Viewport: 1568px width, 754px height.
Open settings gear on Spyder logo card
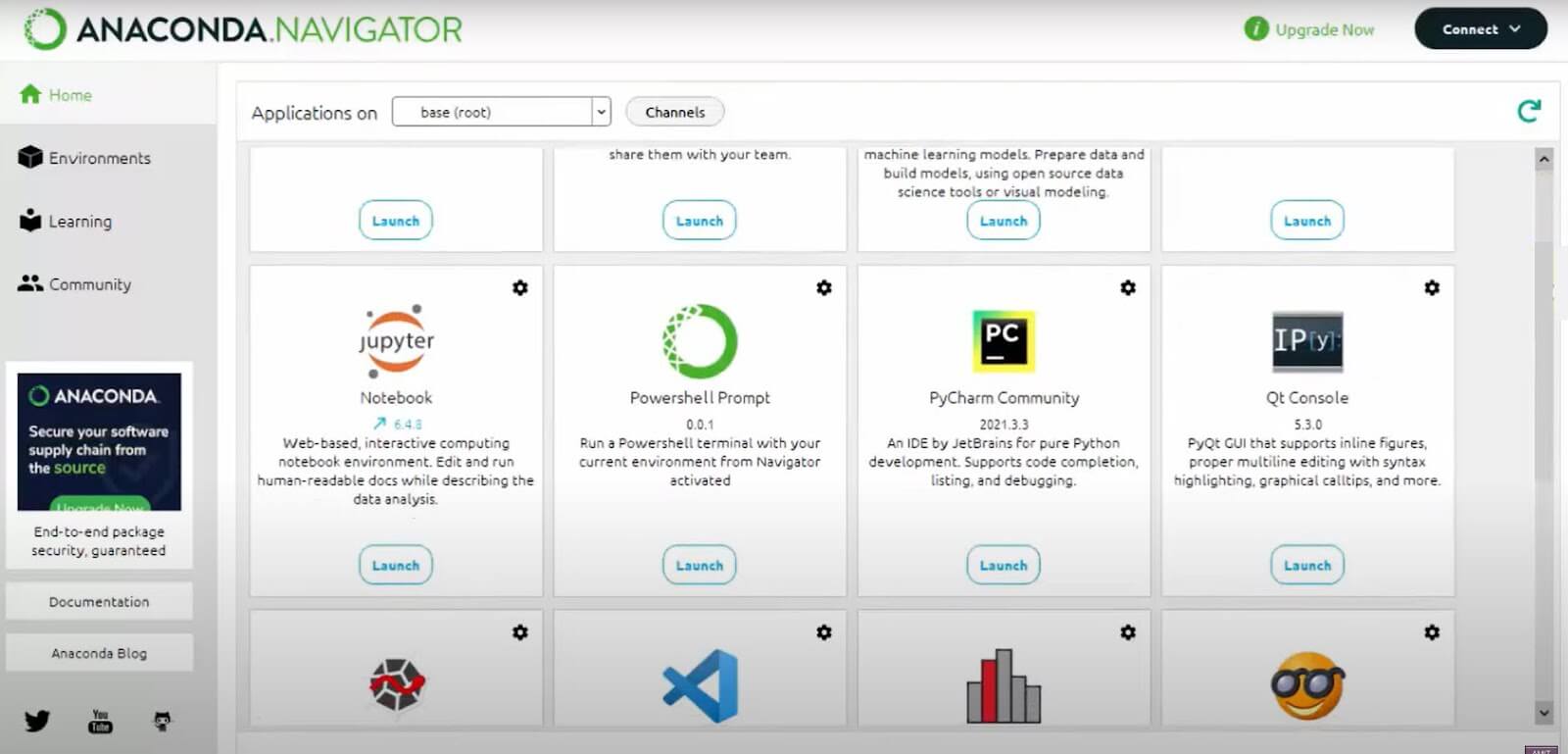point(520,632)
